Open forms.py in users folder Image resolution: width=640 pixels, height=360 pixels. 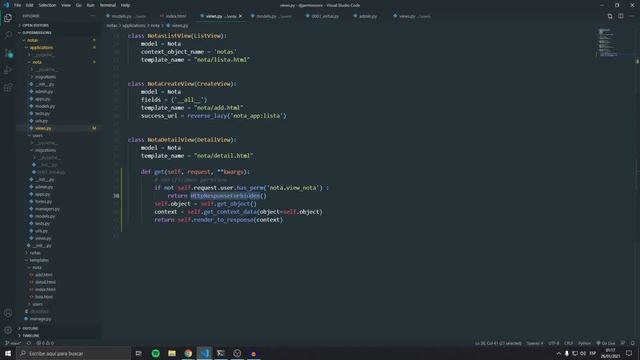(x=43, y=202)
